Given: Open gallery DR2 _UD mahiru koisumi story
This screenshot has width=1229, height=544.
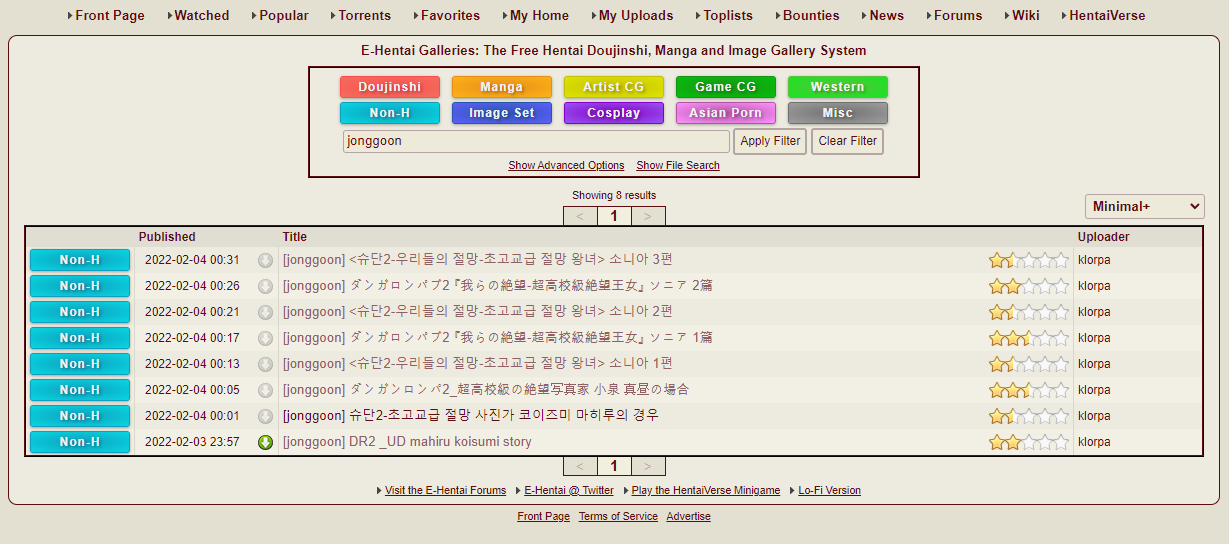Looking at the screenshot, I should tap(407, 442).
